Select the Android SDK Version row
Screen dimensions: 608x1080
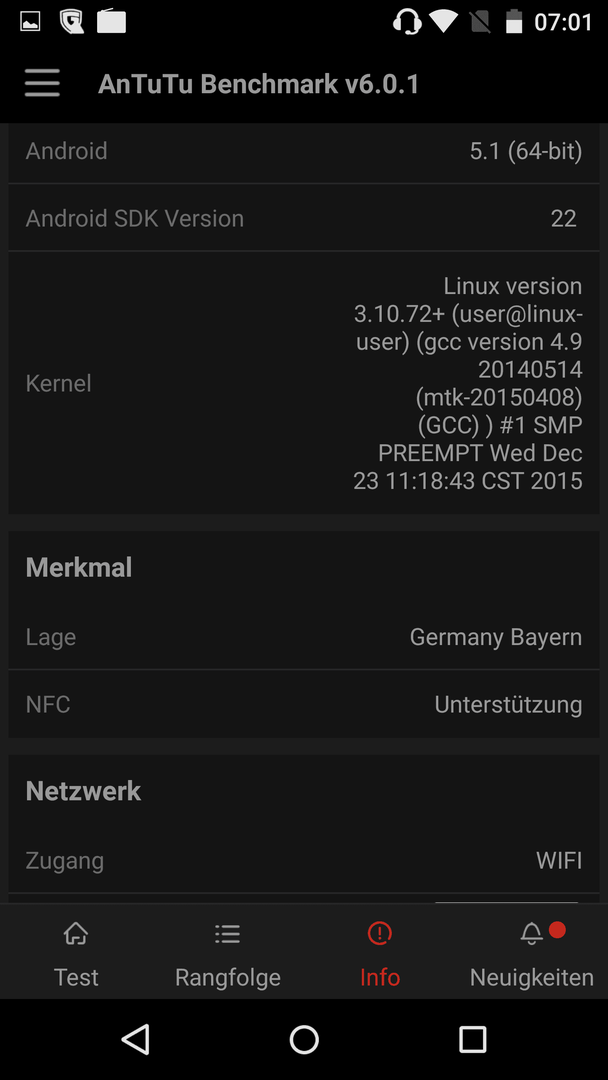coord(304,218)
